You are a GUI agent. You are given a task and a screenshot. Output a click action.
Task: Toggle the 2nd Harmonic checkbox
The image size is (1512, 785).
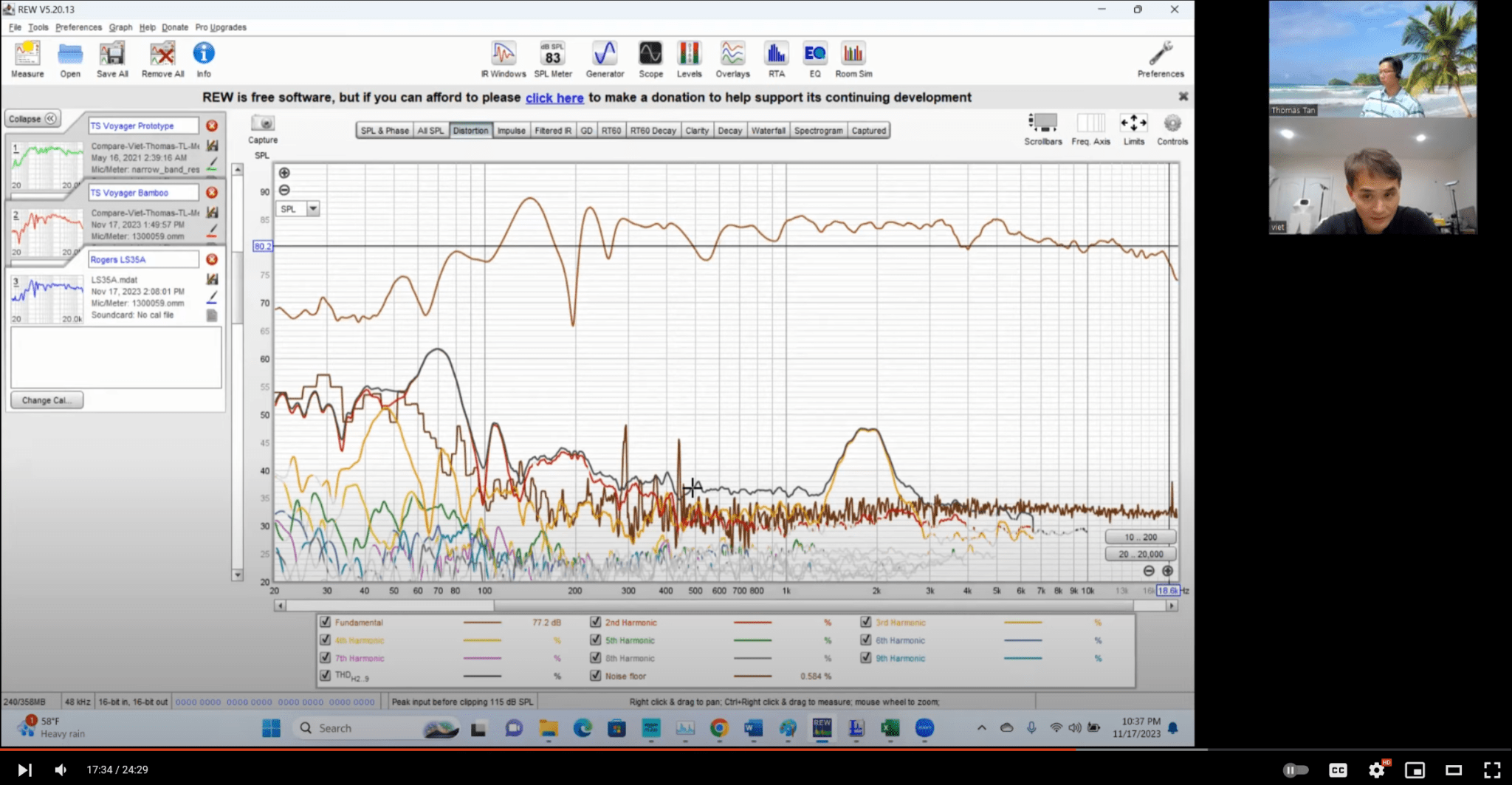(595, 622)
